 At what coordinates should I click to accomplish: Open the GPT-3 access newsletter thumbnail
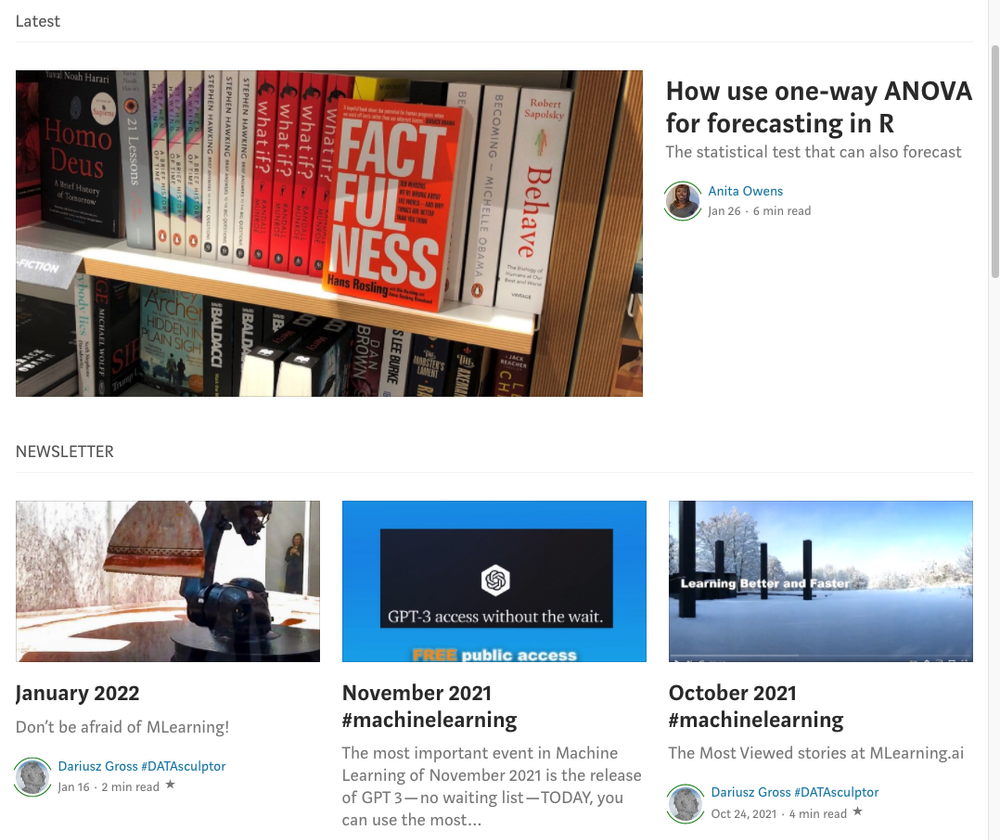click(x=494, y=581)
